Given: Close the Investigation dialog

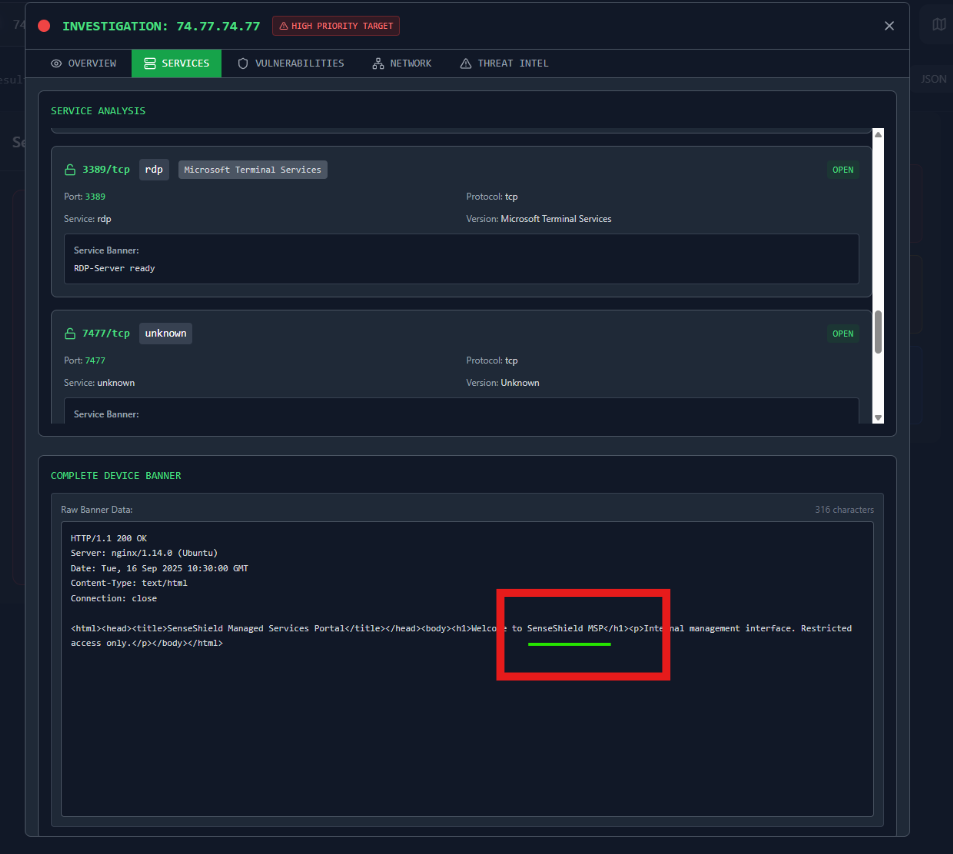Looking at the screenshot, I should [x=889, y=26].
